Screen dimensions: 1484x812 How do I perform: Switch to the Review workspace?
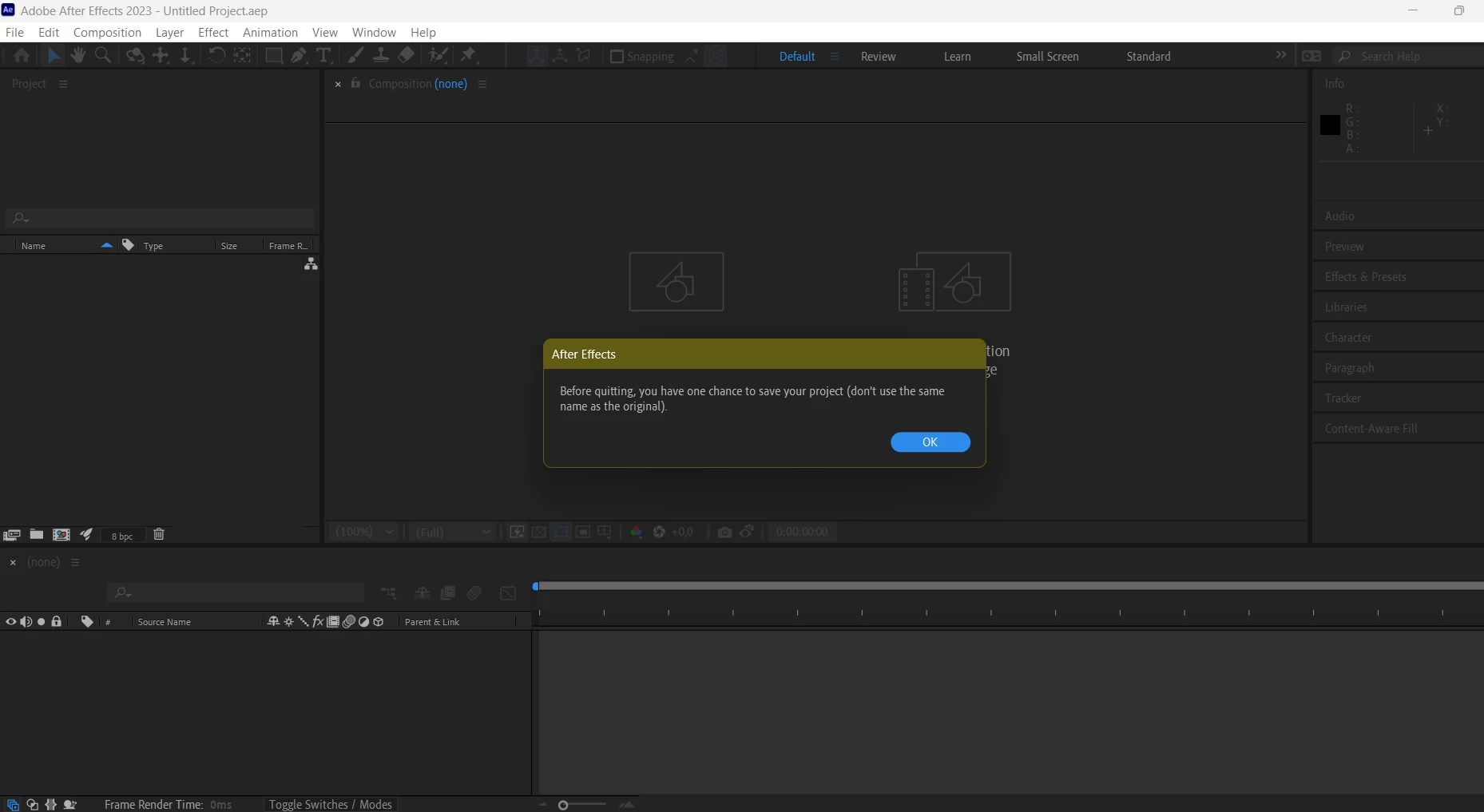[x=878, y=56]
